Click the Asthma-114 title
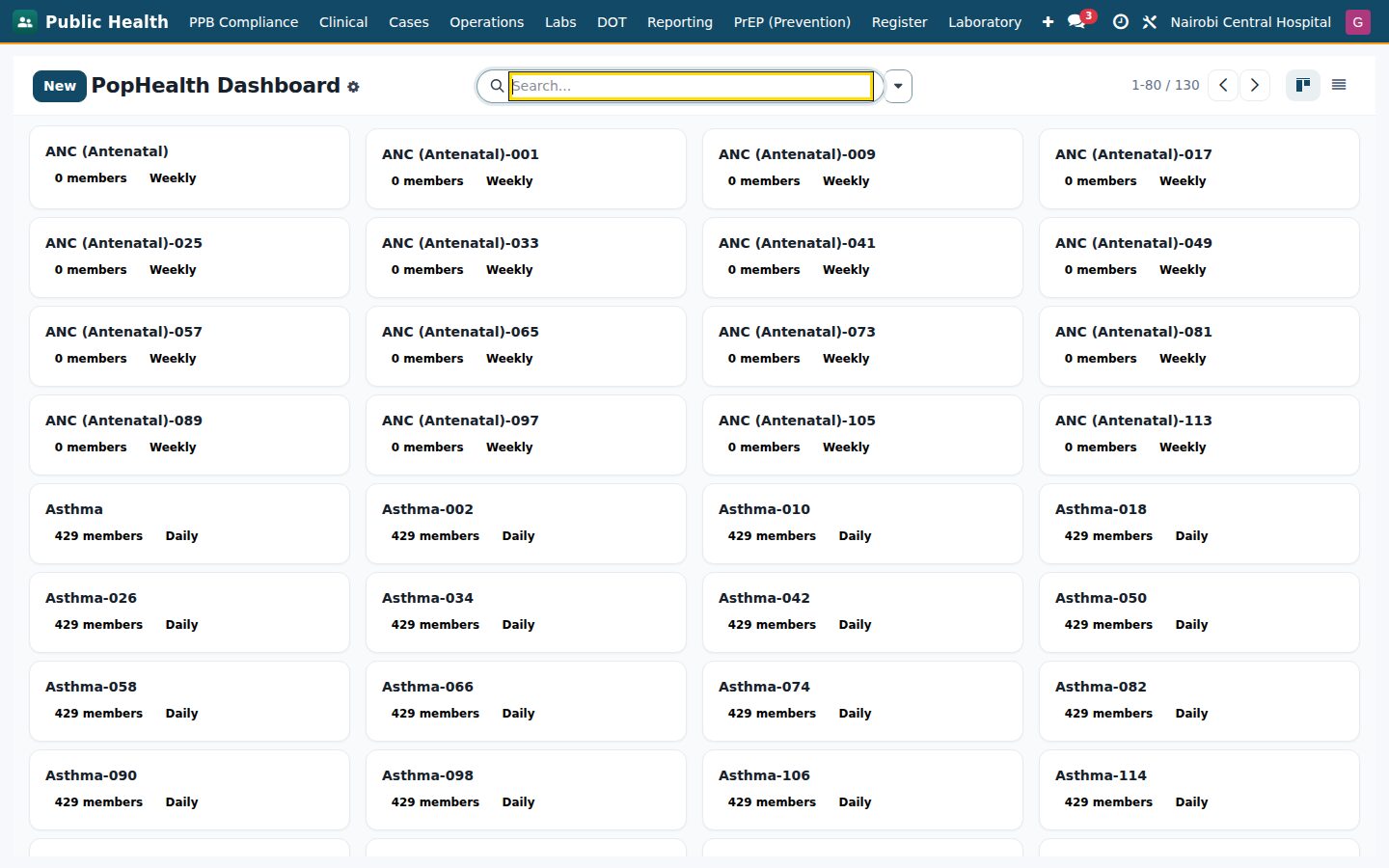The image size is (1389, 868). 1101,775
